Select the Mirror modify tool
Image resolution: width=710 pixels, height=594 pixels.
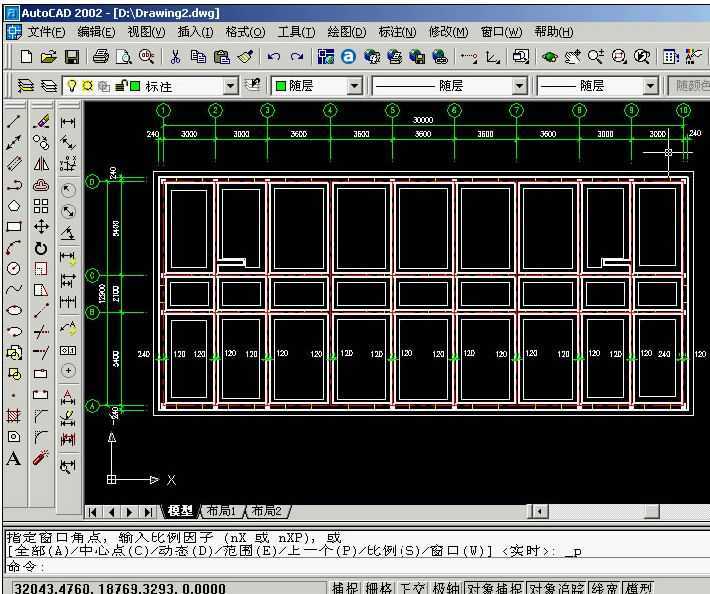tap(41, 163)
